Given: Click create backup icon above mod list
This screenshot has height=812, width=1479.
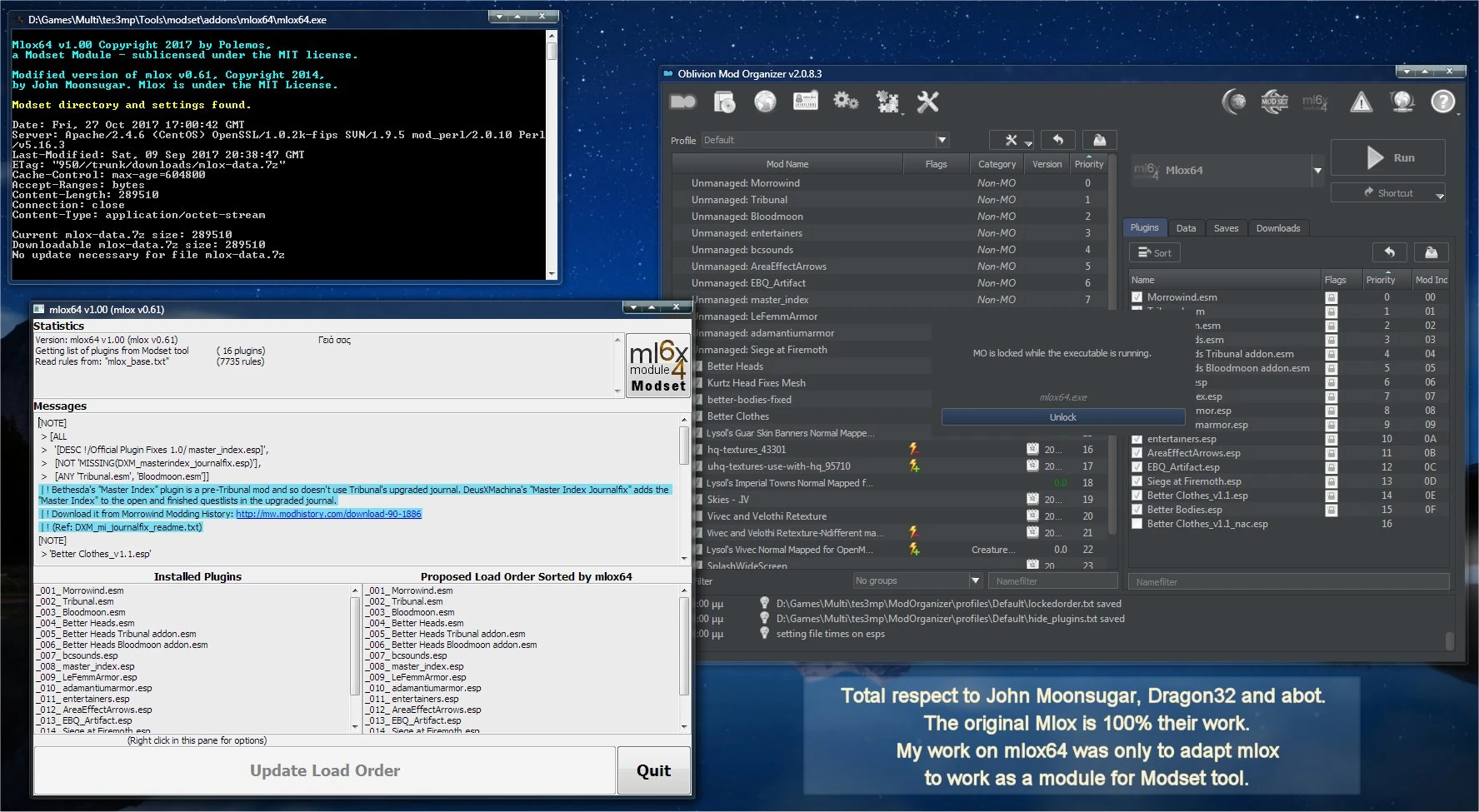Looking at the screenshot, I should (x=1100, y=140).
